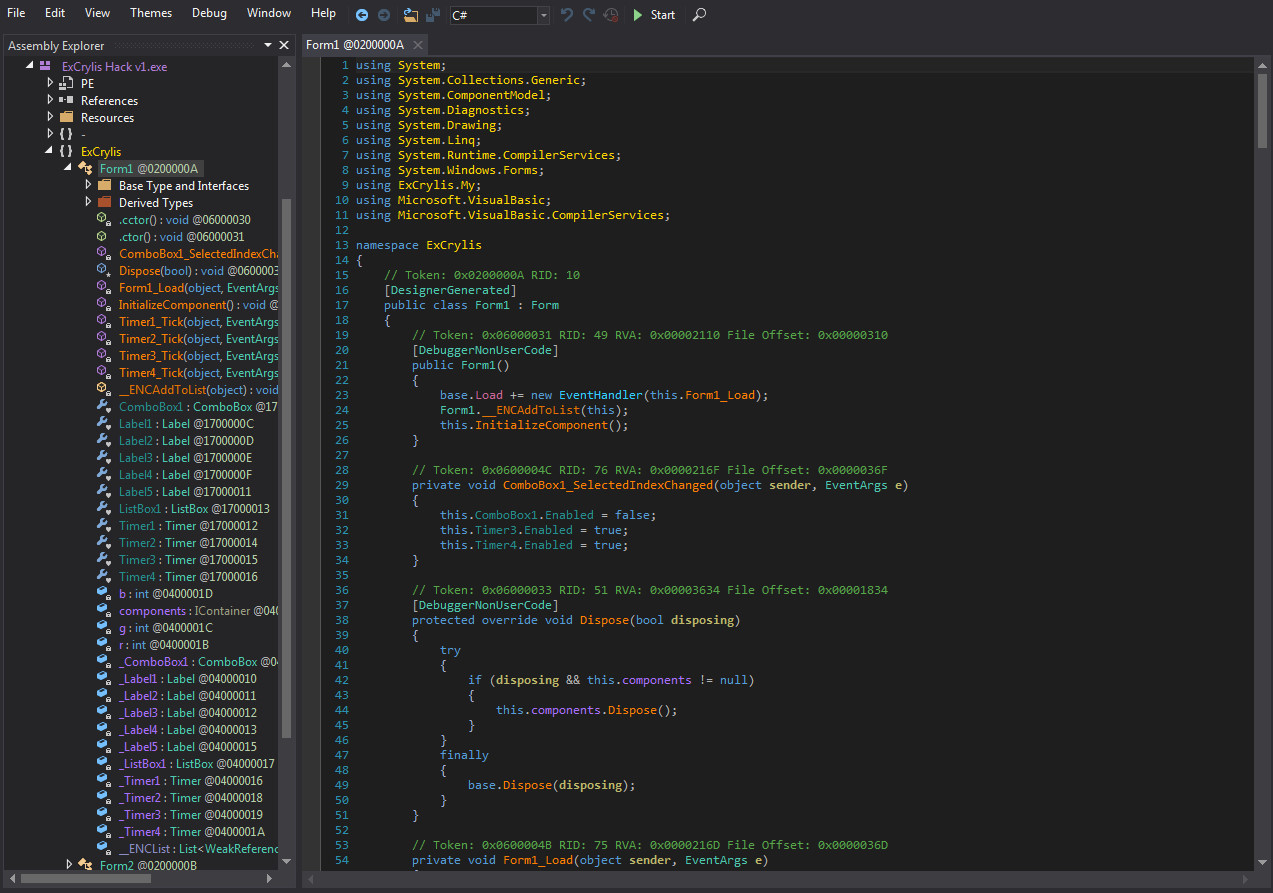The image size is (1273, 893).
Task: Navigate backward with the blue left-arrow icon
Action: point(362,15)
